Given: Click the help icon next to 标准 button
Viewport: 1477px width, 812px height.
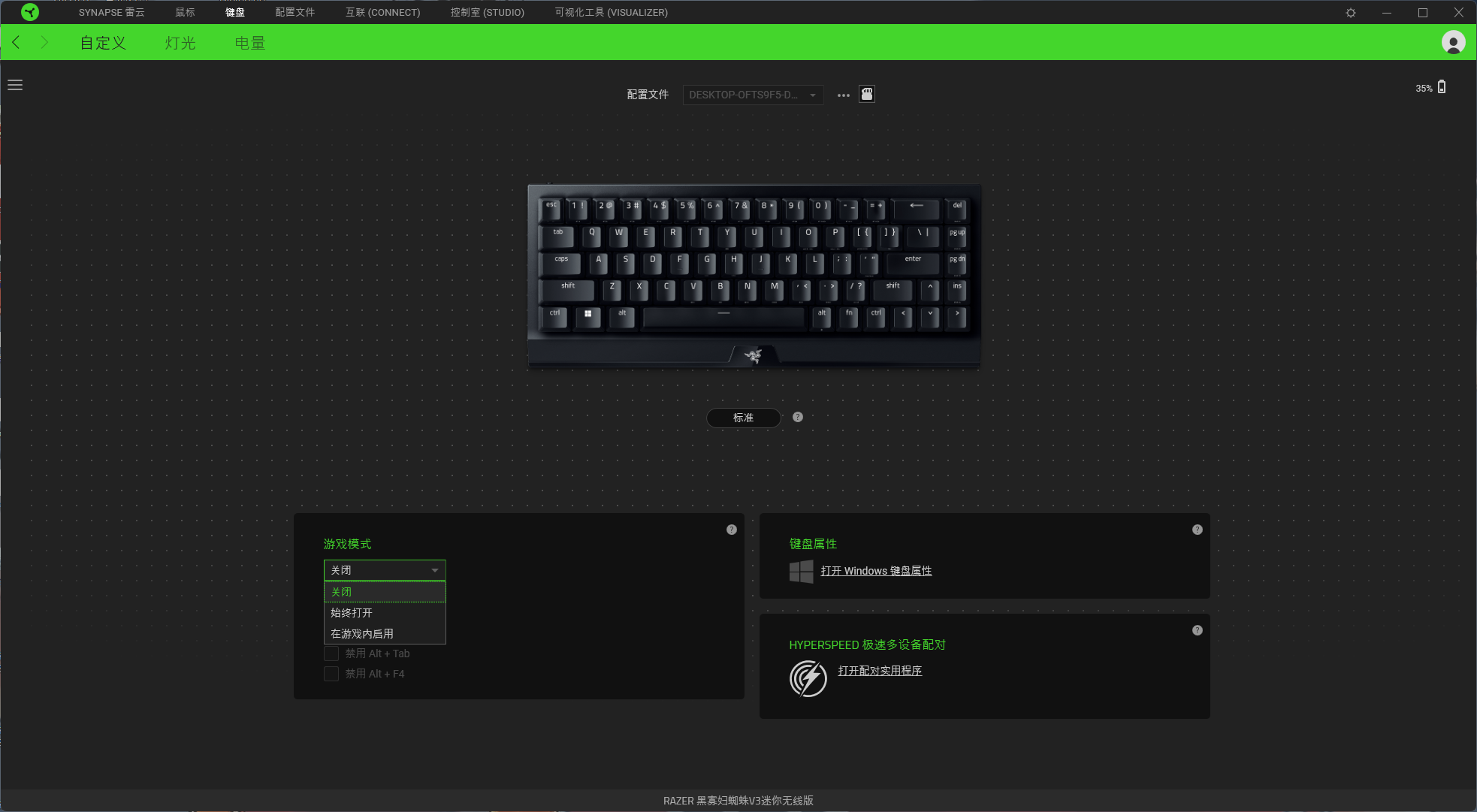Looking at the screenshot, I should coord(798,417).
